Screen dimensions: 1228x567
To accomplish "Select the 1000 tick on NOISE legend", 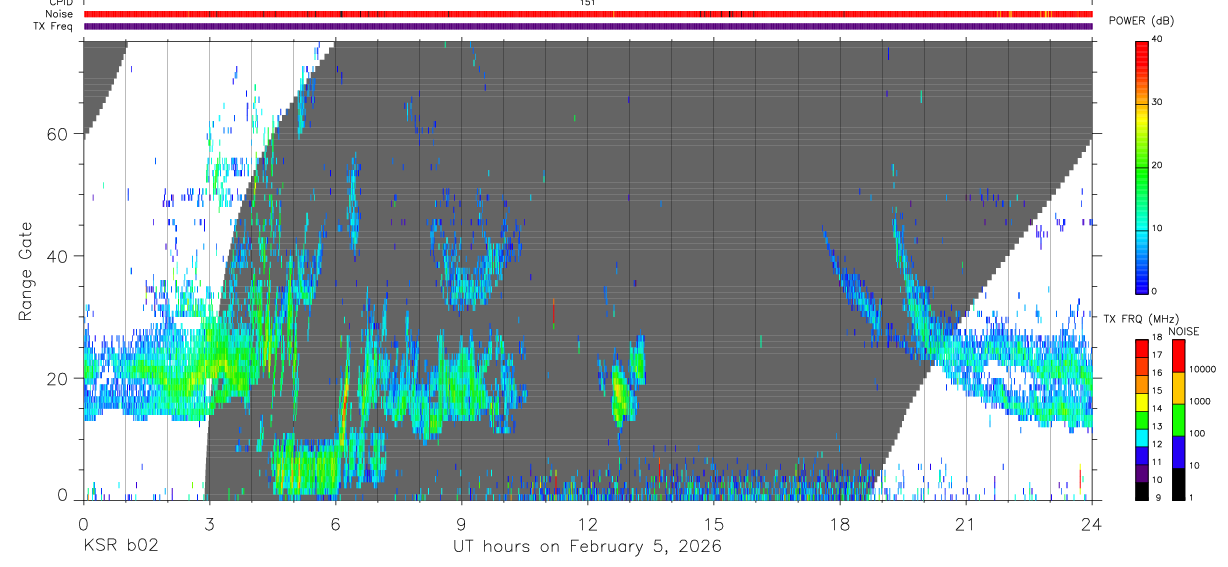I will 1200,401.
